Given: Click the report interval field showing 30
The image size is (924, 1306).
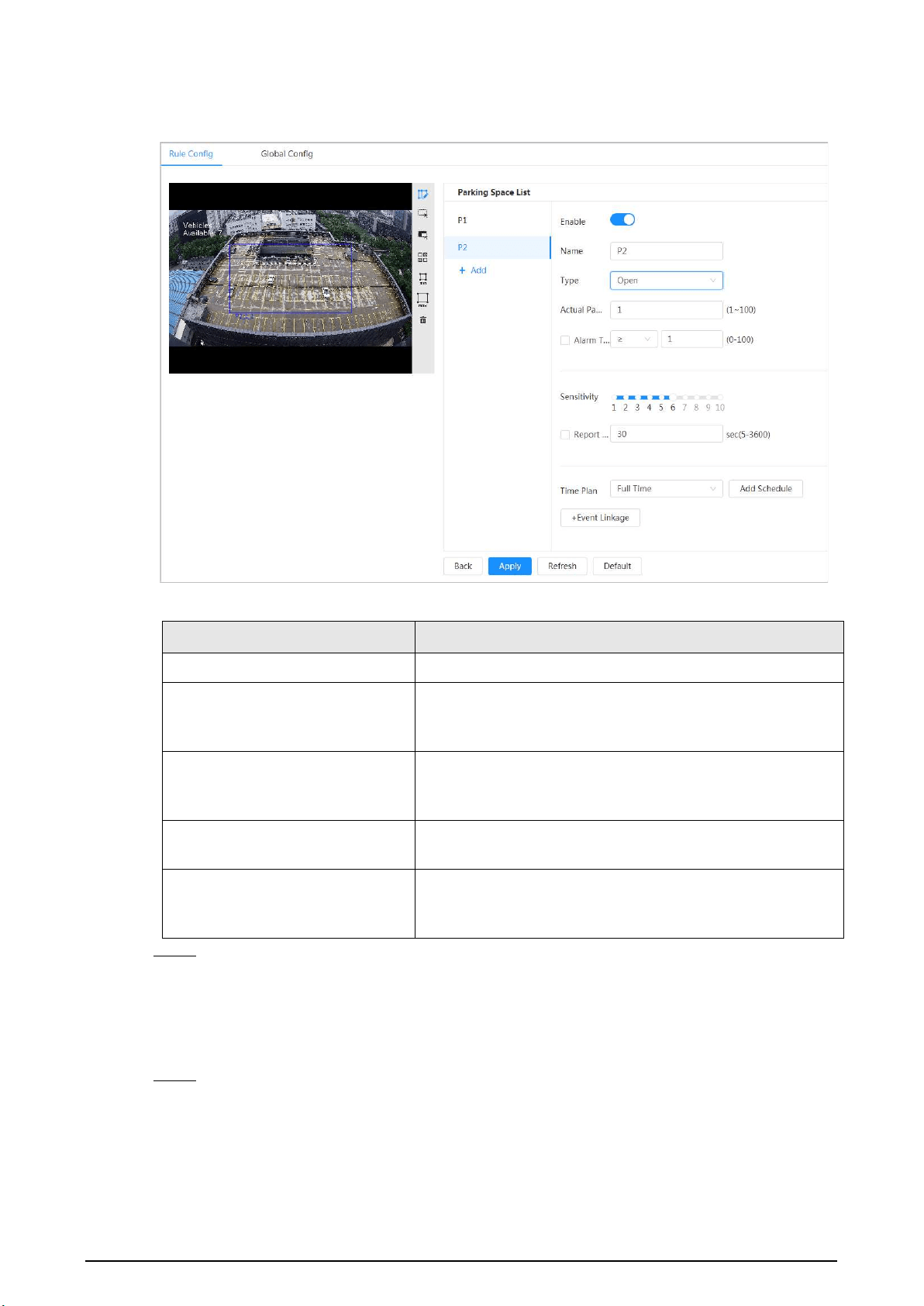Looking at the screenshot, I should coord(667,434).
